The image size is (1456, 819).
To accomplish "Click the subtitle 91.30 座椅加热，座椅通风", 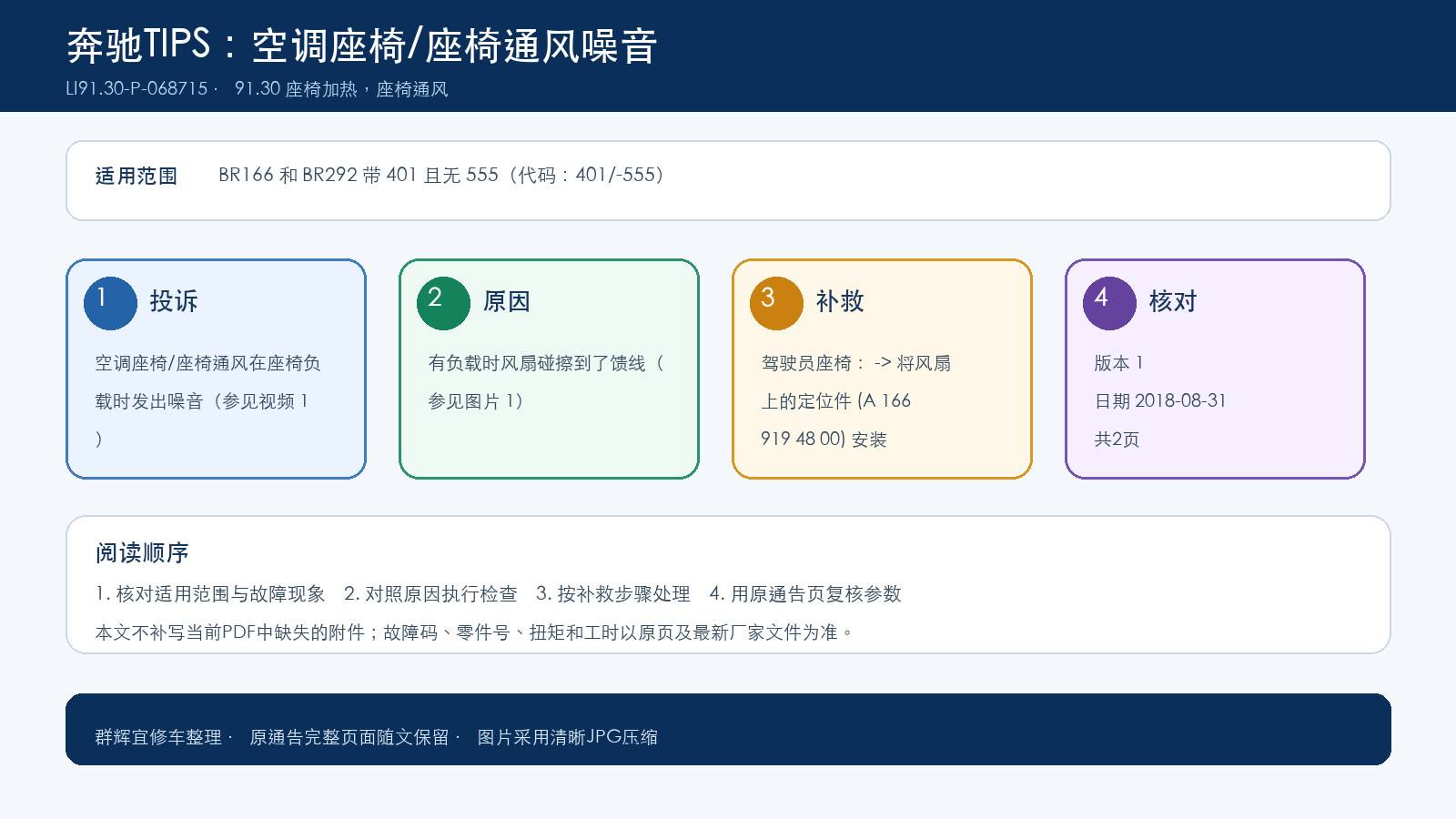I will (x=341, y=89).
